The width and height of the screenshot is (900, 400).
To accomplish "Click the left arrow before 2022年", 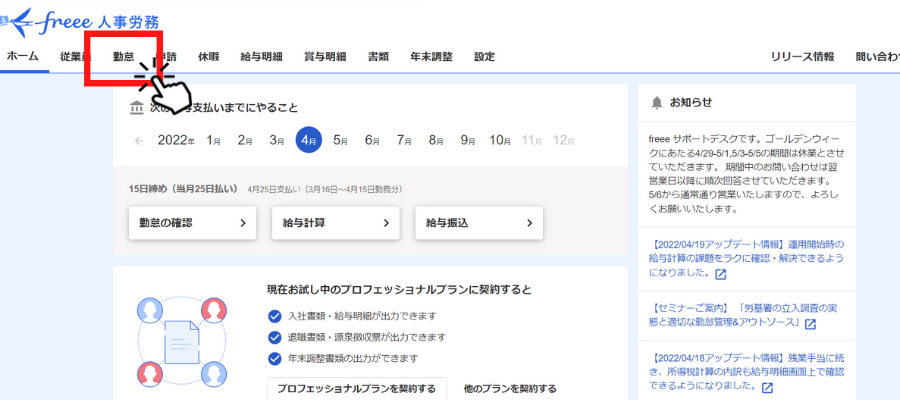I will pos(139,141).
